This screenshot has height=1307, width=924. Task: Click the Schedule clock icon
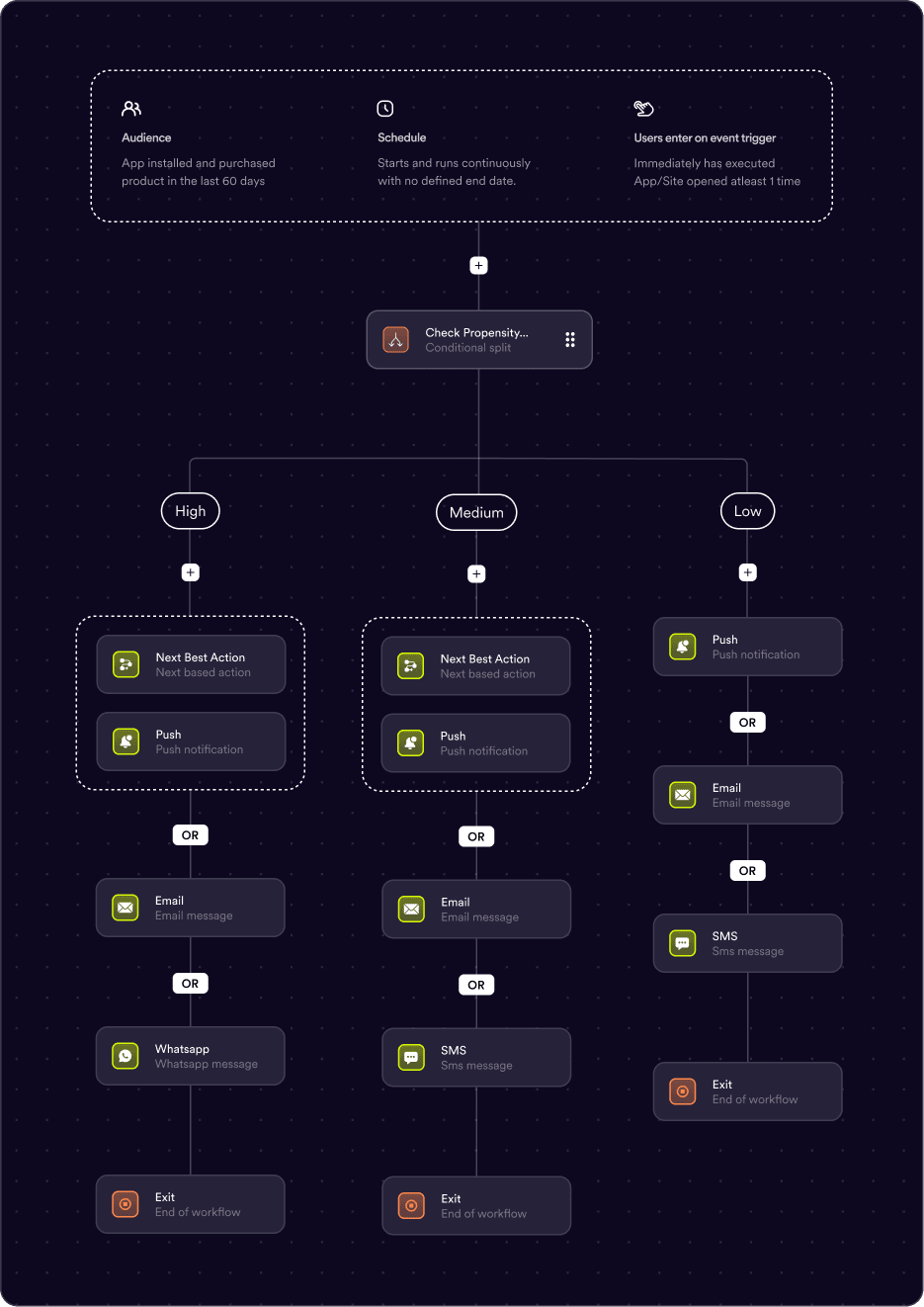385,108
